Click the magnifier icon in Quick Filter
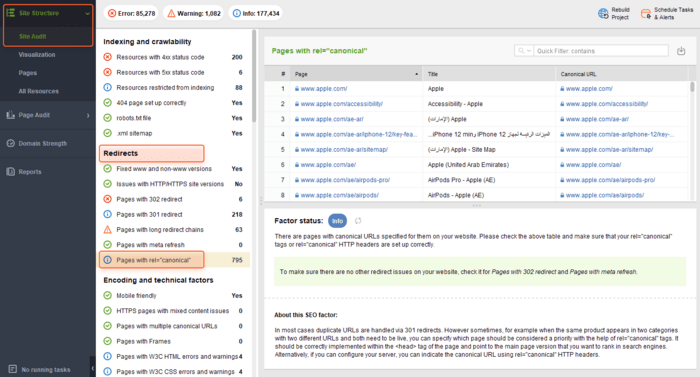 click(521, 51)
